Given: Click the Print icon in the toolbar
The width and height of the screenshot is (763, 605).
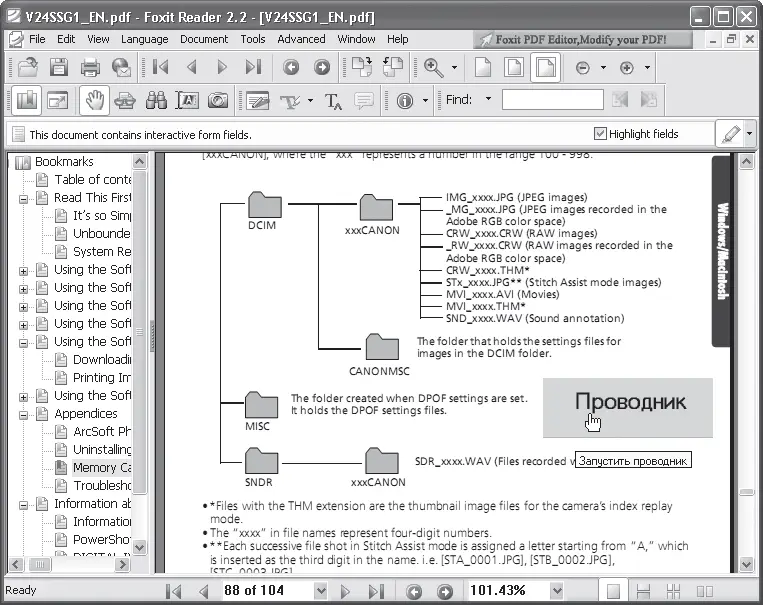Looking at the screenshot, I should point(90,67).
